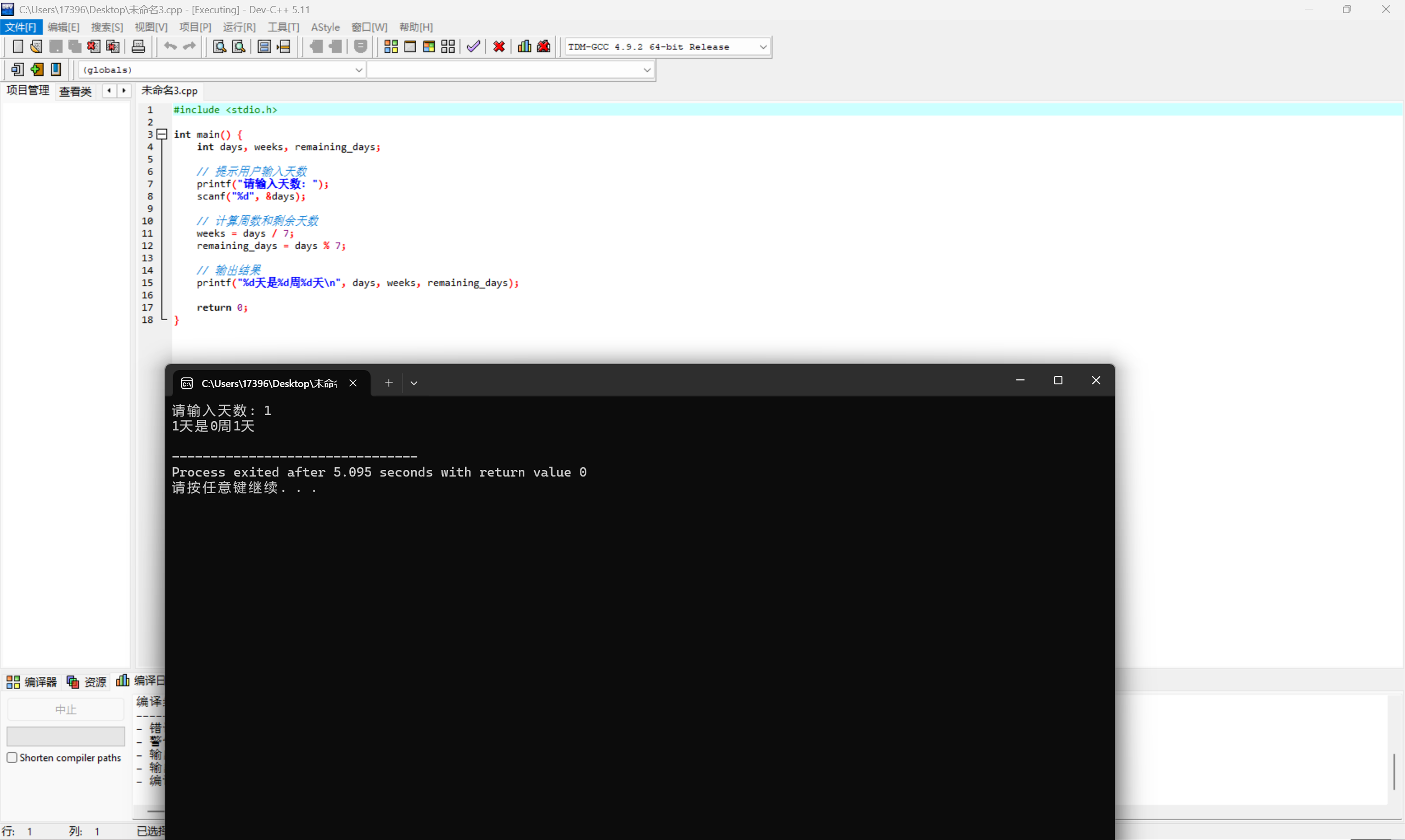The width and height of the screenshot is (1405, 840).
Task: Click the New file toolbar icon
Action: click(18, 47)
